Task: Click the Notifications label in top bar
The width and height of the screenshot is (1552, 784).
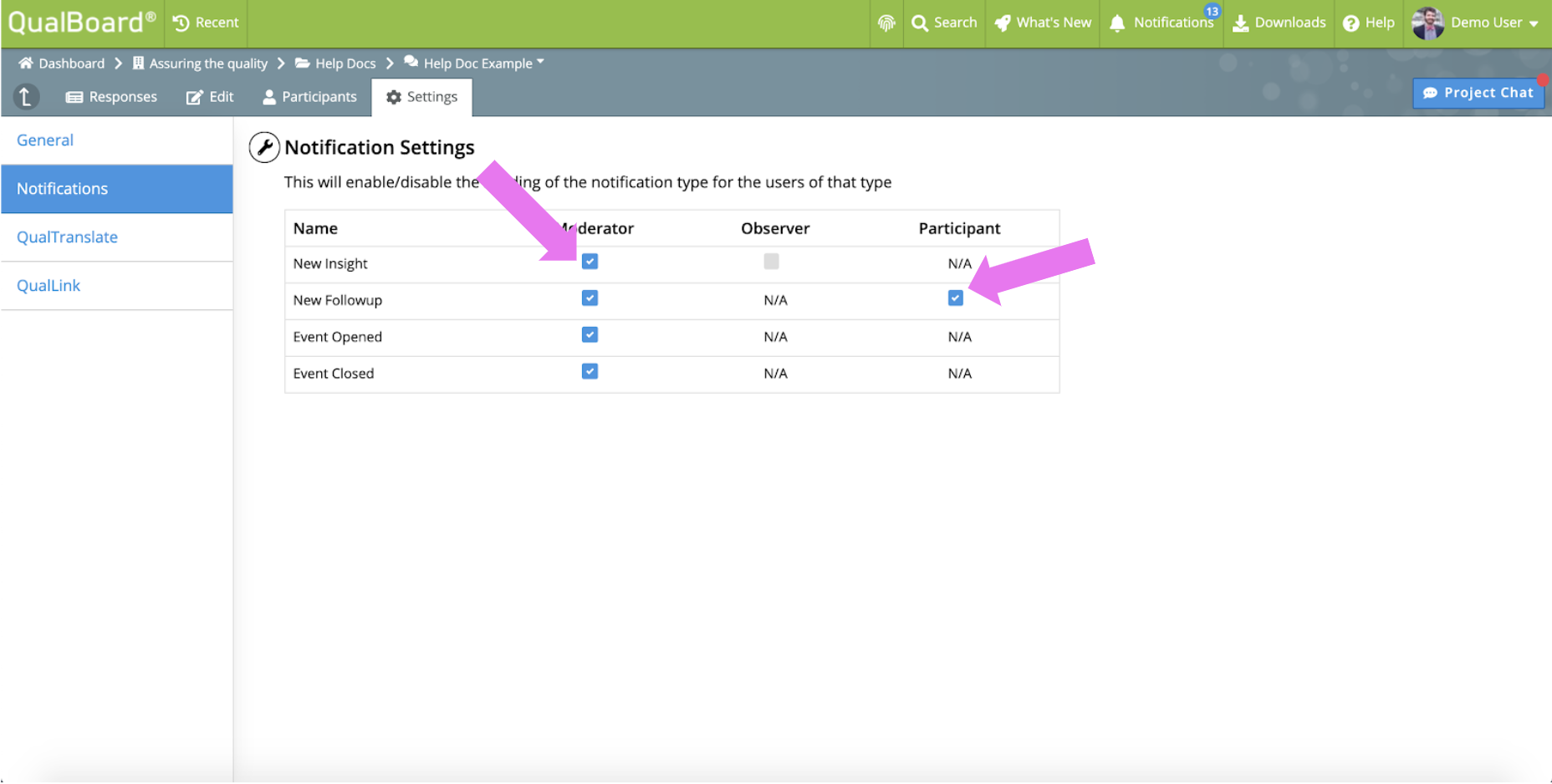Action: [1174, 23]
